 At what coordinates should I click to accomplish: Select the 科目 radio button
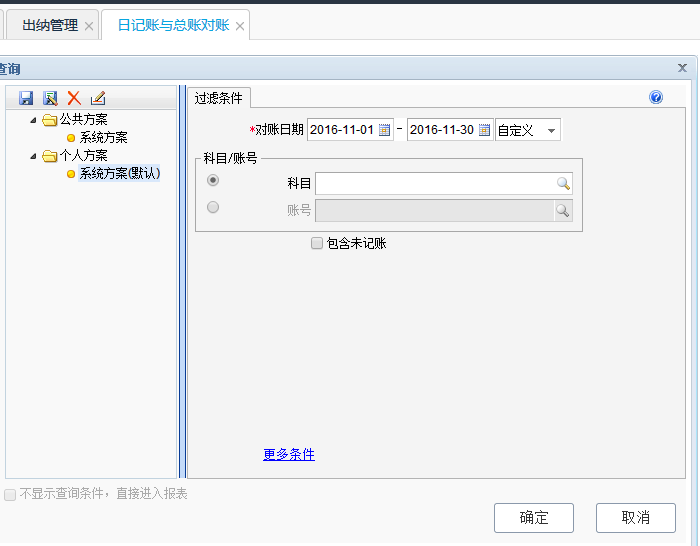[x=212, y=180]
